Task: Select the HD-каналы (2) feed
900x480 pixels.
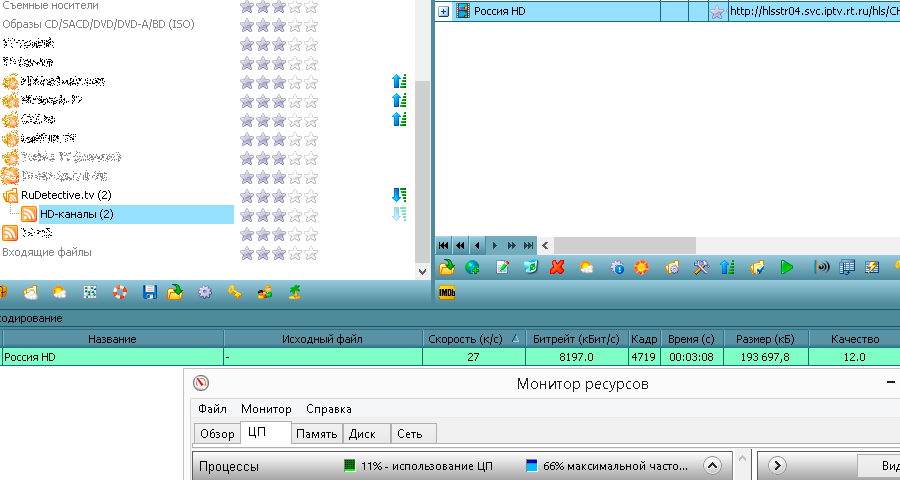Action: pos(76,214)
